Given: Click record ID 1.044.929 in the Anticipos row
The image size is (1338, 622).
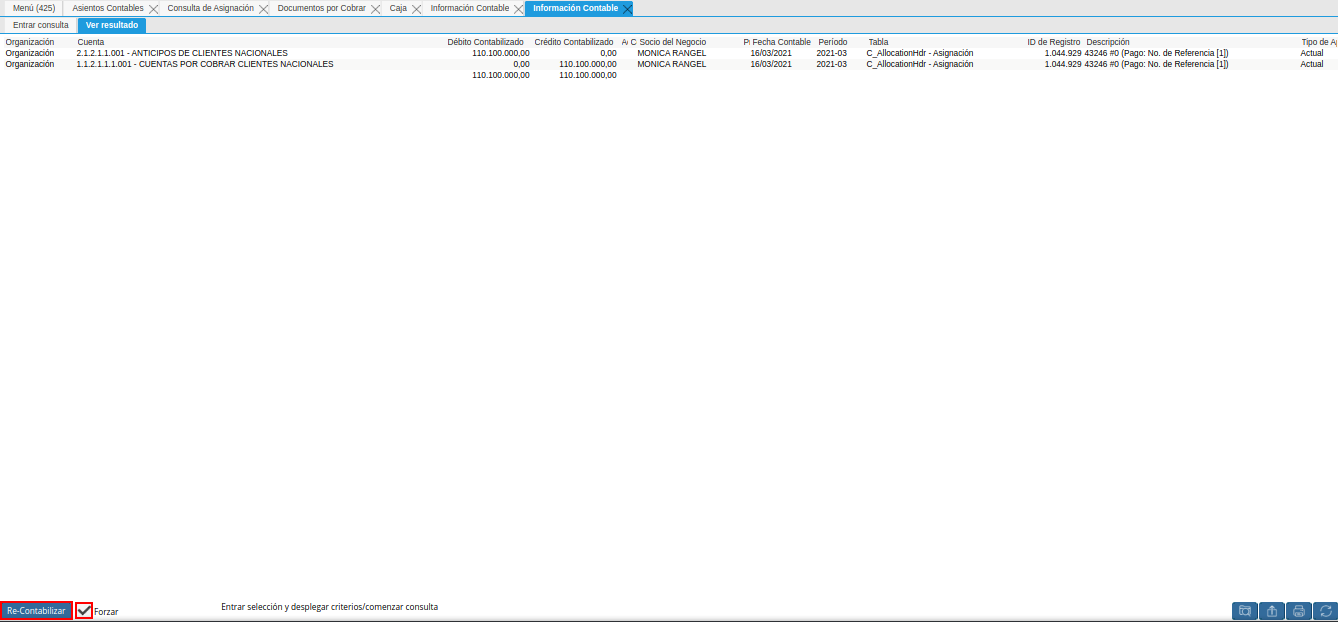Looking at the screenshot, I should tap(1063, 53).
